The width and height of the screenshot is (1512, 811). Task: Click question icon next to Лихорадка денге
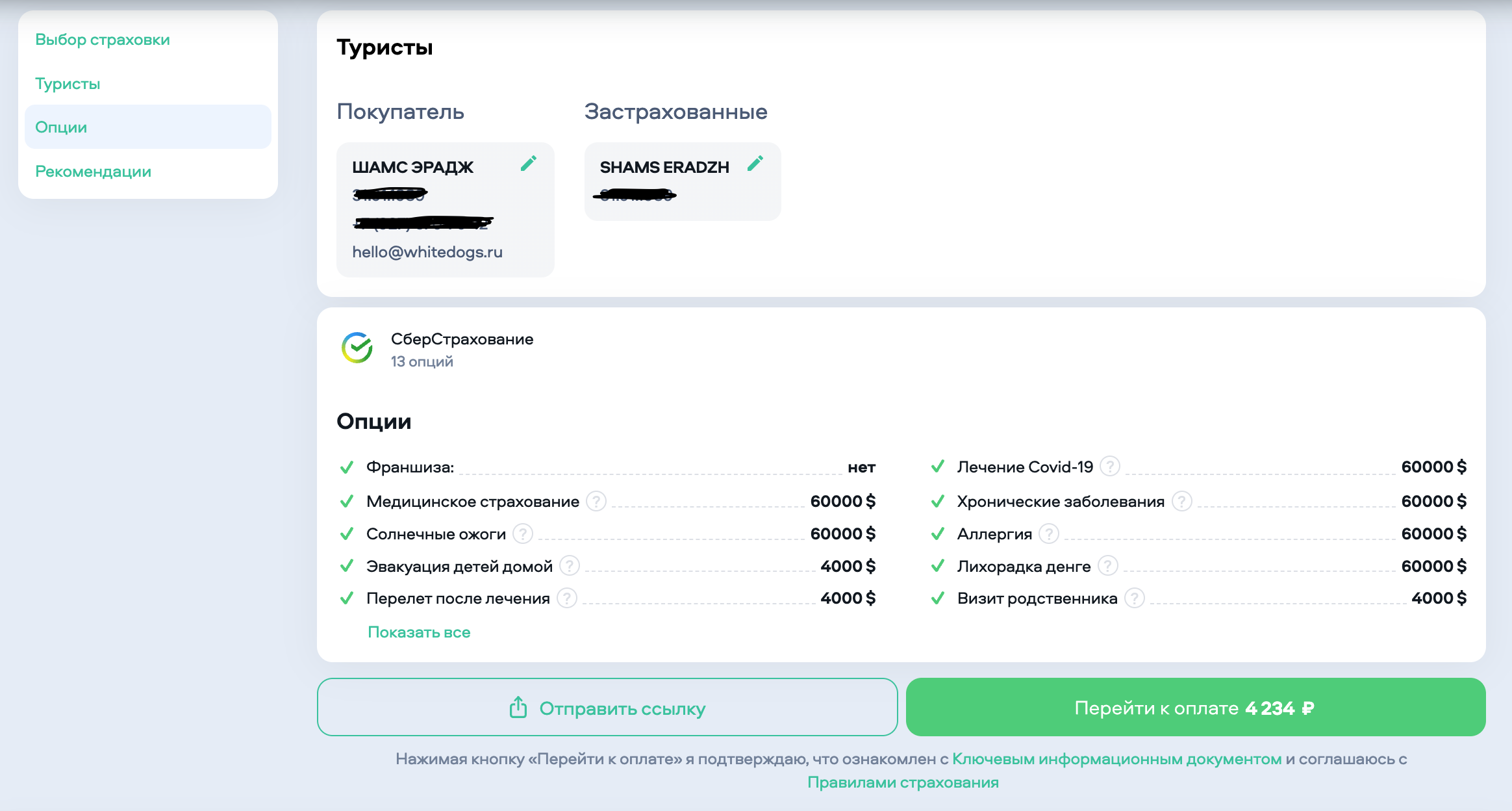1107,566
